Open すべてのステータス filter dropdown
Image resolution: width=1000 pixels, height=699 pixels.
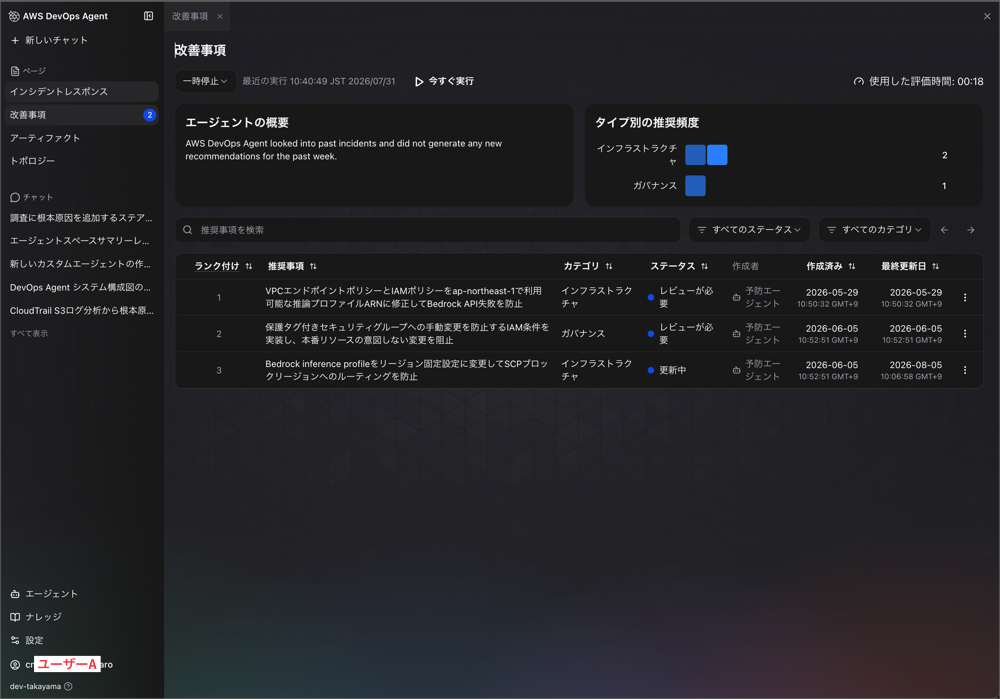pos(749,230)
